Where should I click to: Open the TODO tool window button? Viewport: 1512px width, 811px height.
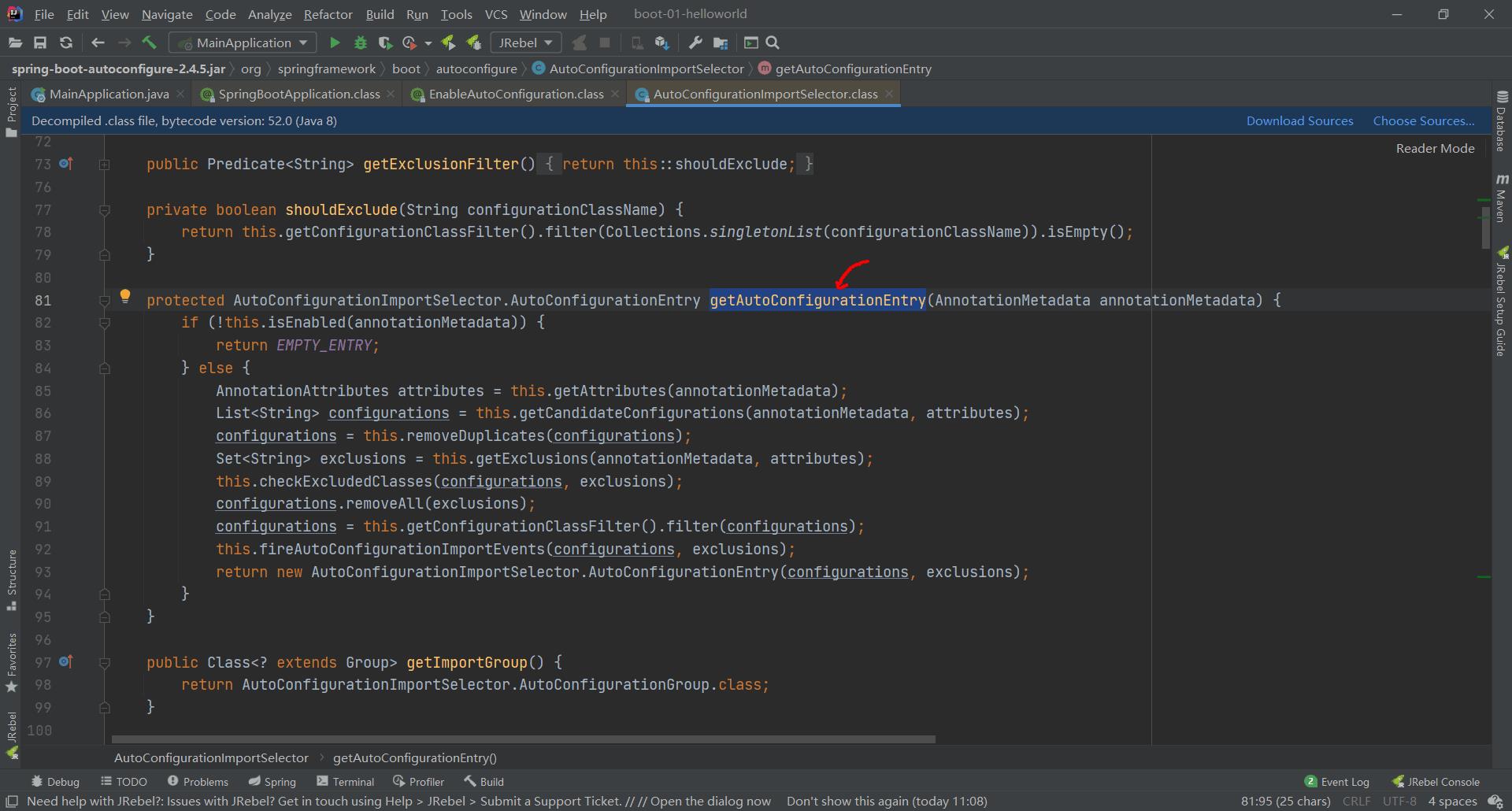pyautogui.click(x=124, y=781)
